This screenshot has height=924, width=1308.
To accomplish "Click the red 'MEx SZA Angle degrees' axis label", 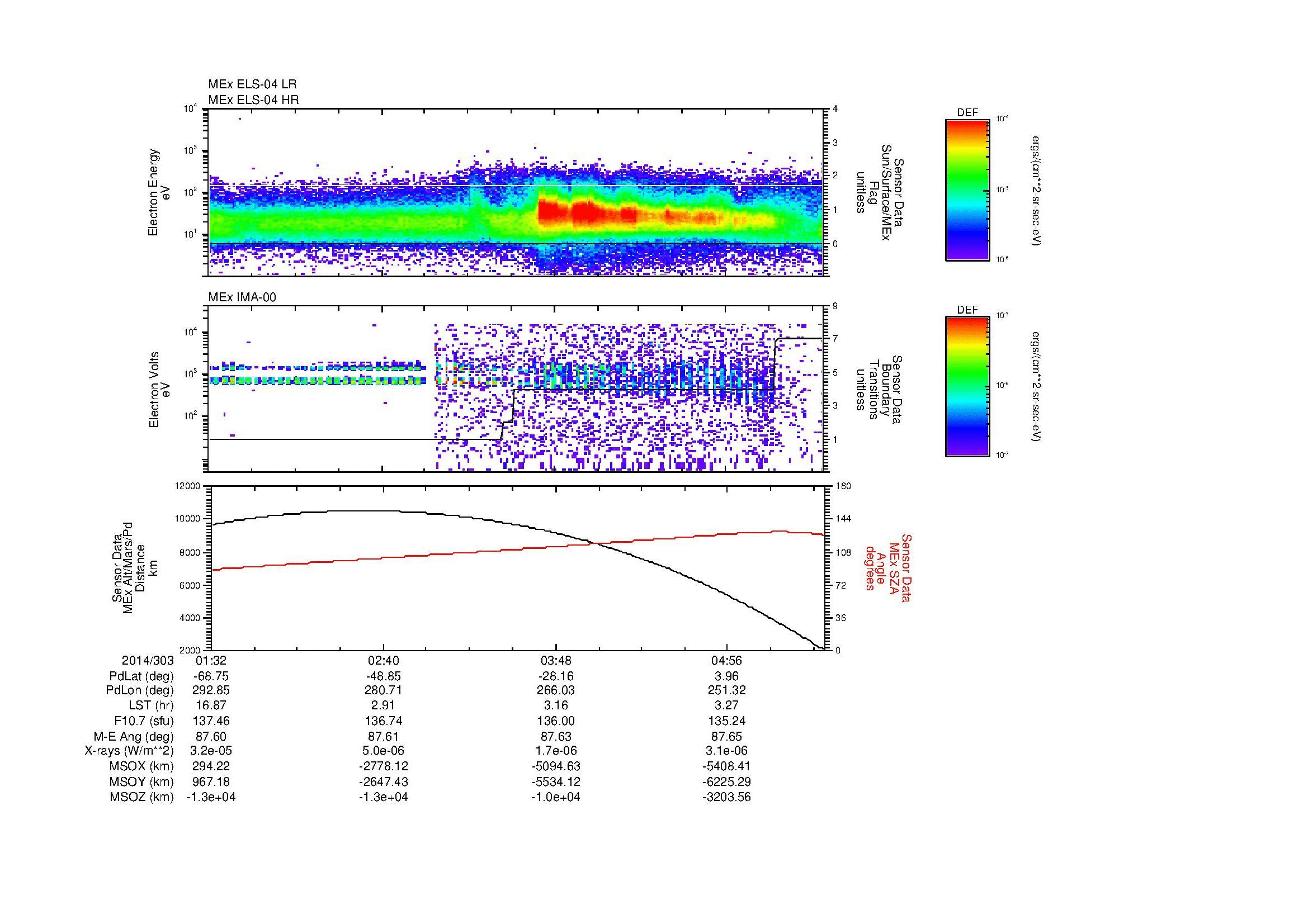I will (887, 567).
